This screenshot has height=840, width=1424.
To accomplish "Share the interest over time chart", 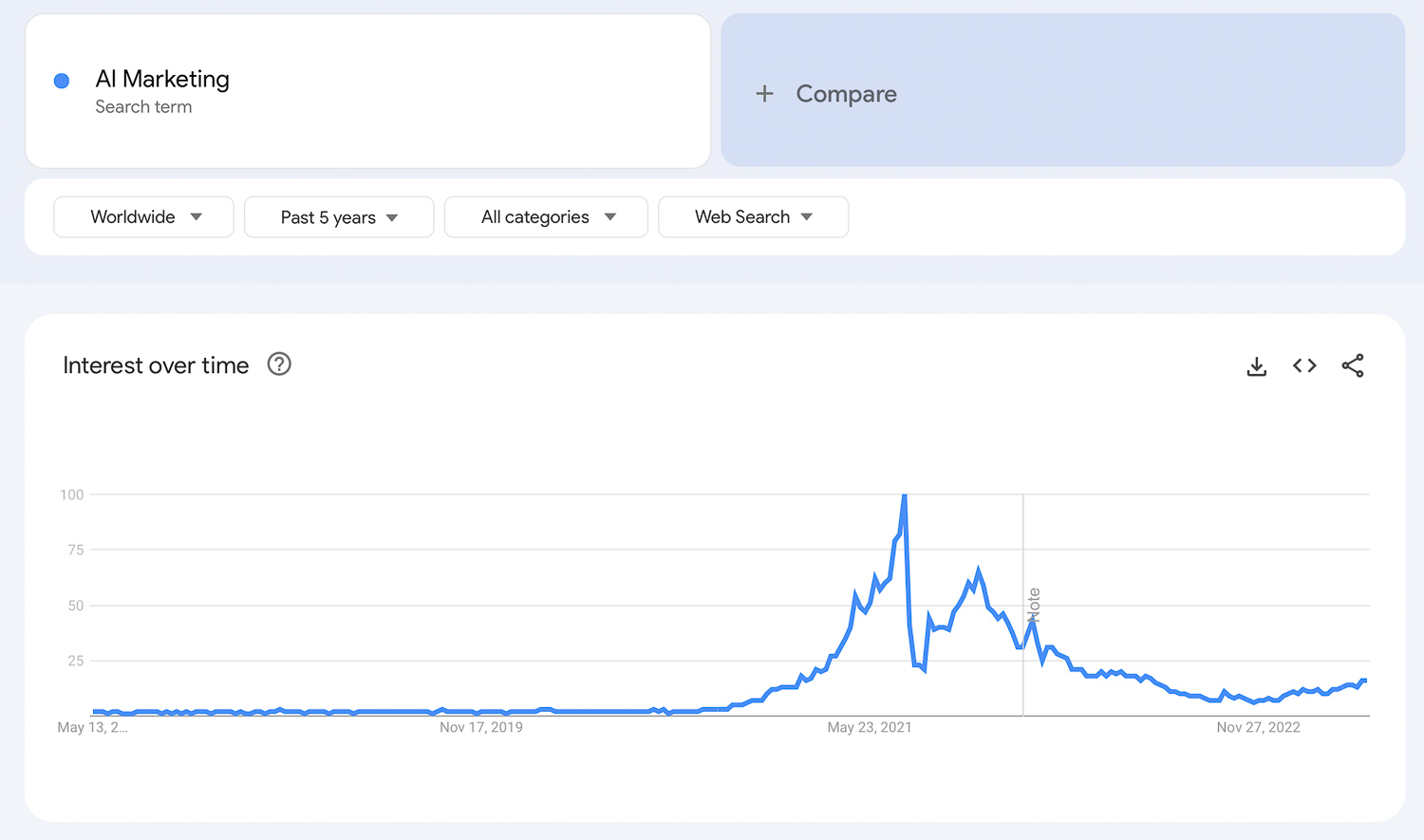I will 1353,366.
